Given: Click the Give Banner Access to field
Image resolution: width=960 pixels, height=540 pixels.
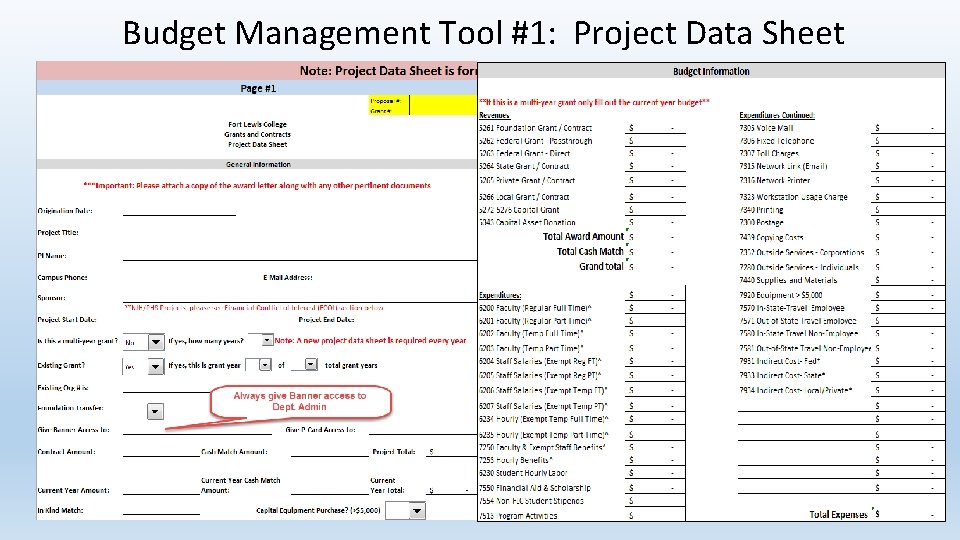Looking at the screenshot, I should 197,429.
